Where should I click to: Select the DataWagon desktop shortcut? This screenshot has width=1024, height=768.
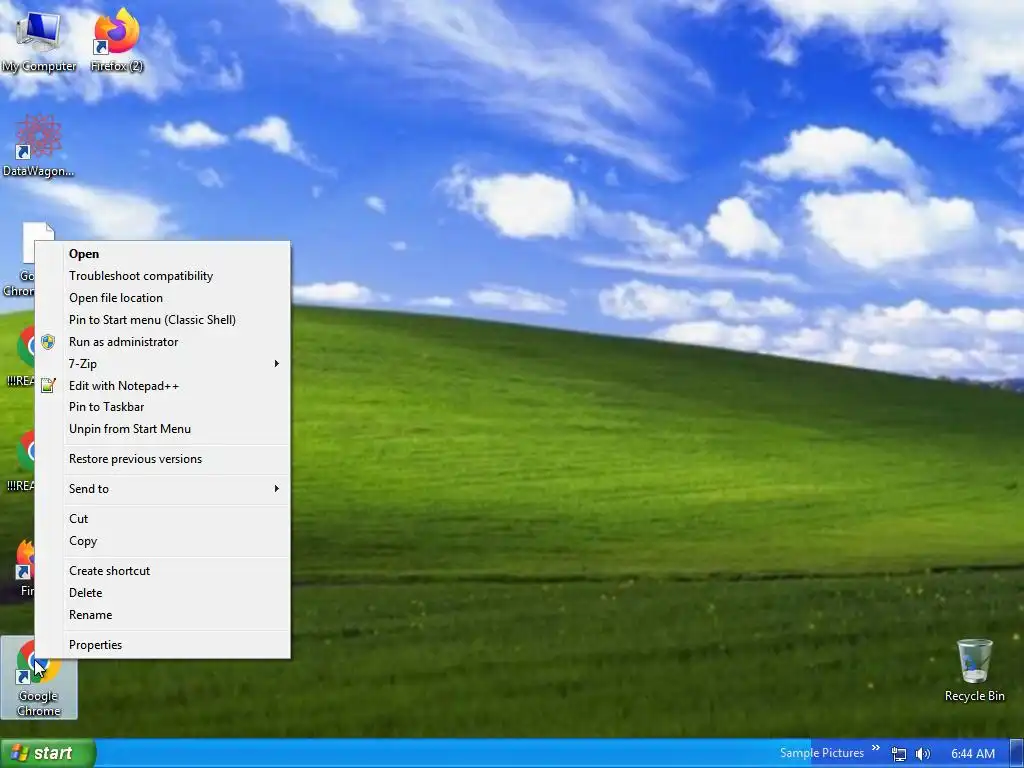pyautogui.click(x=38, y=145)
